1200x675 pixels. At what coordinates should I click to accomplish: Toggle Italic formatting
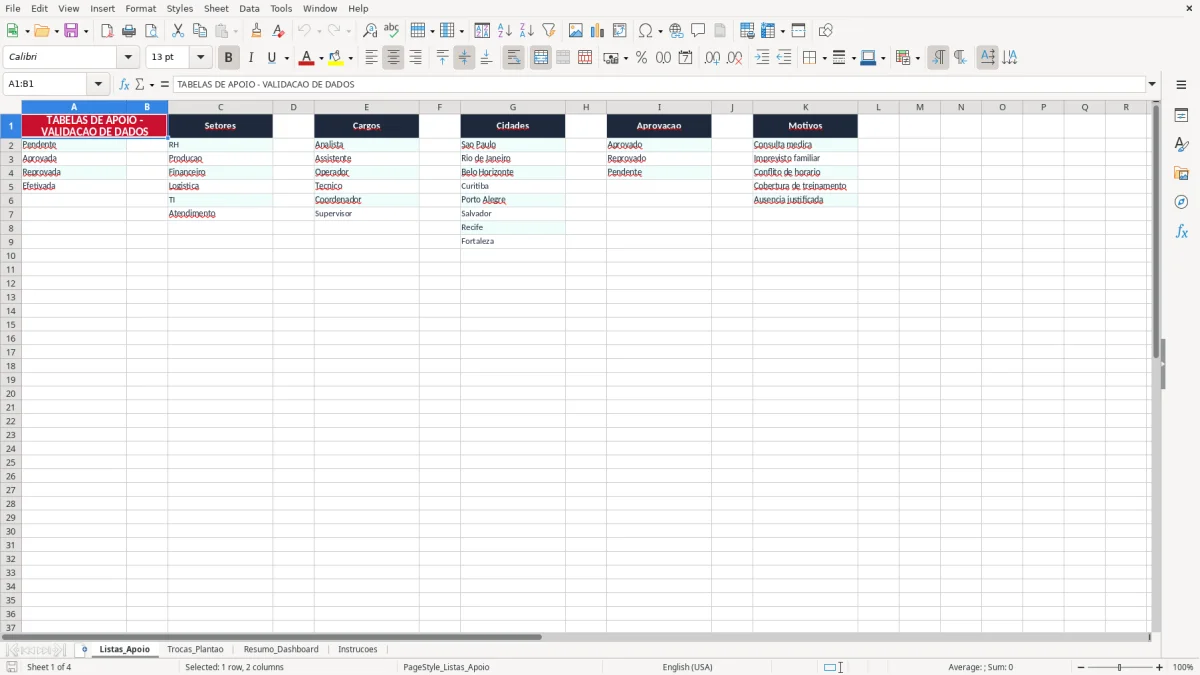[x=251, y=58]
